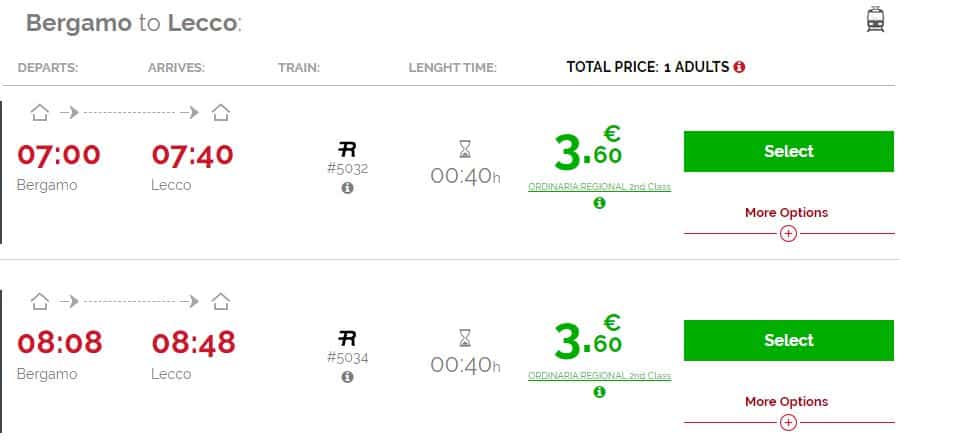Click the 3.60 euro price of 08:08 train

[x=588, y=337]
